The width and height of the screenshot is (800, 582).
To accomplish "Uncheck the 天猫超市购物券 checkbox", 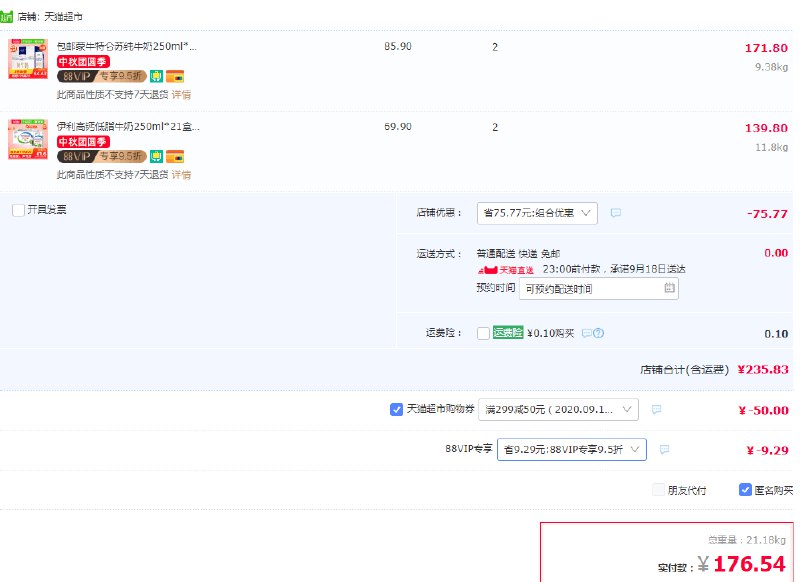I will pos(396,410).
